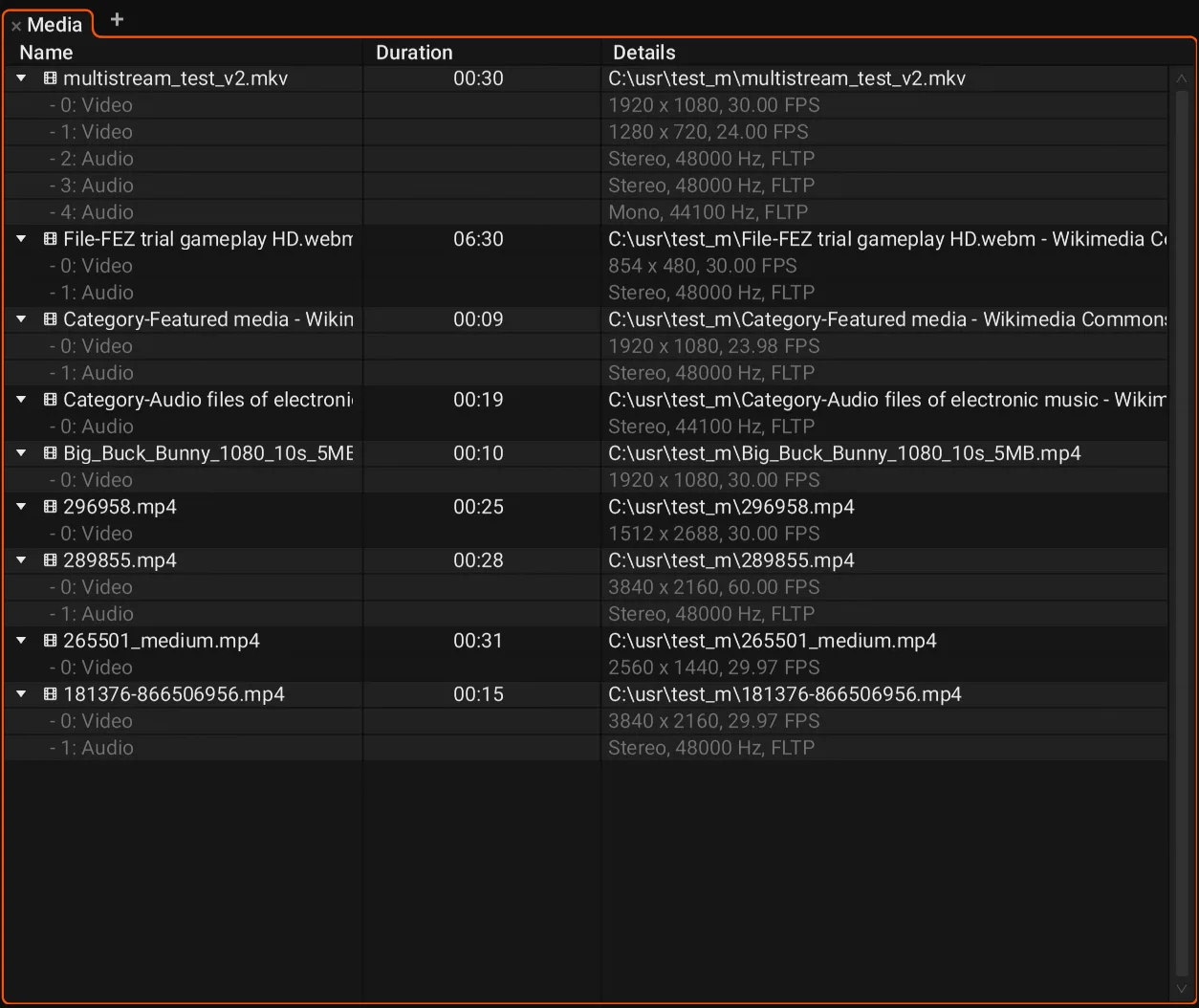Sort by the Details column header

click(644, 53)
